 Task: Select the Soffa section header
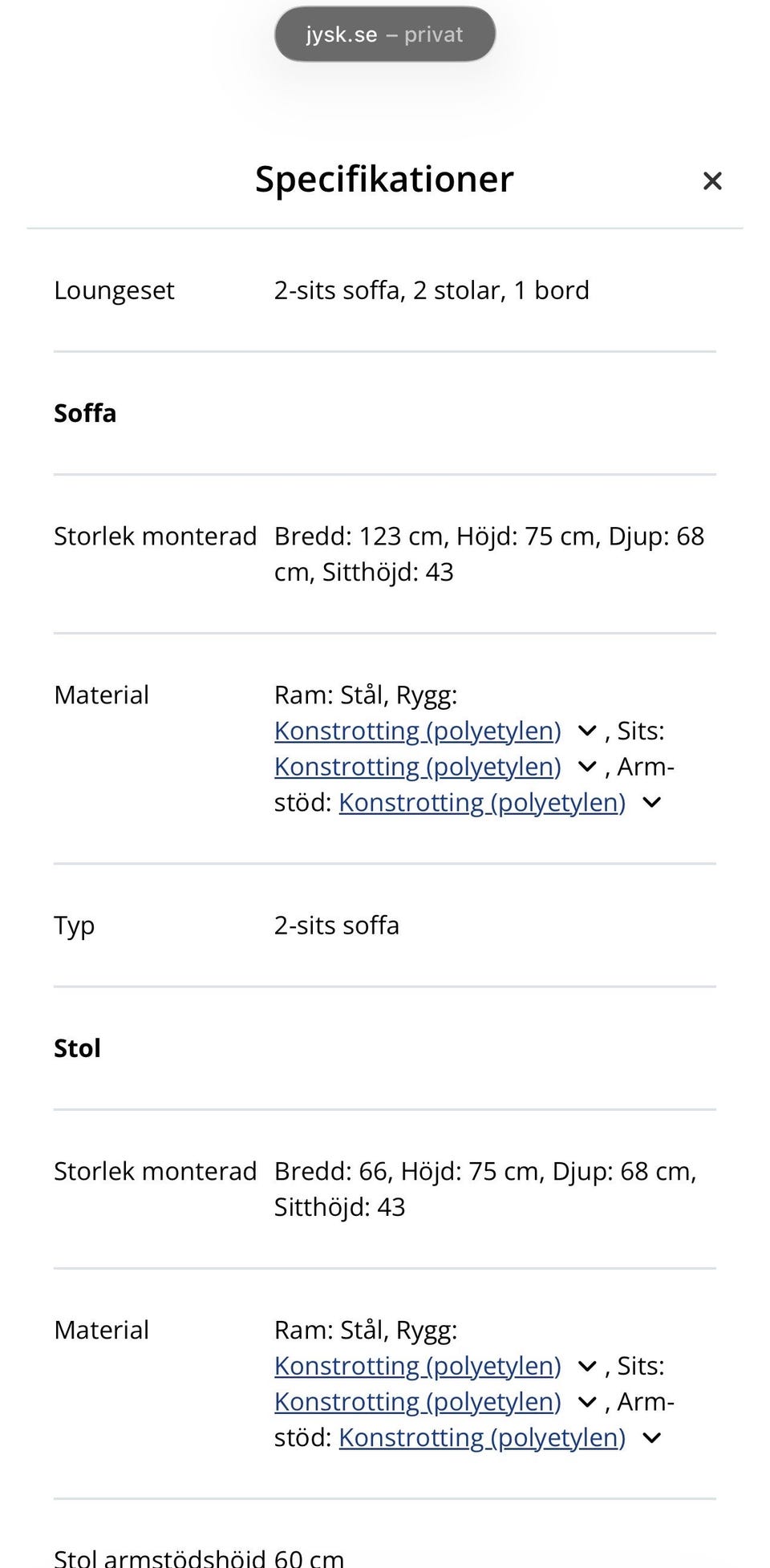(x=85, y=413)
